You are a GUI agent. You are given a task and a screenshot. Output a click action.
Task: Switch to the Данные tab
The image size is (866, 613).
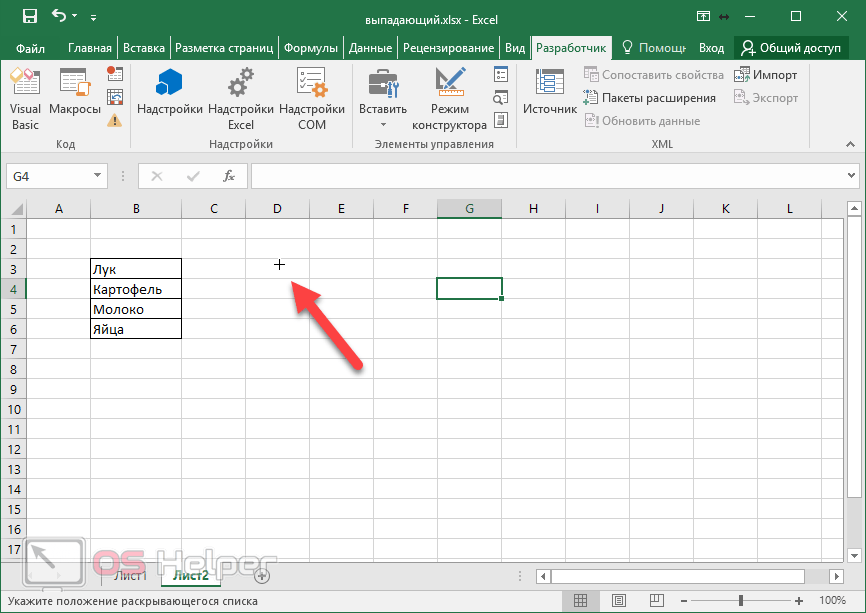coord(370,48)
